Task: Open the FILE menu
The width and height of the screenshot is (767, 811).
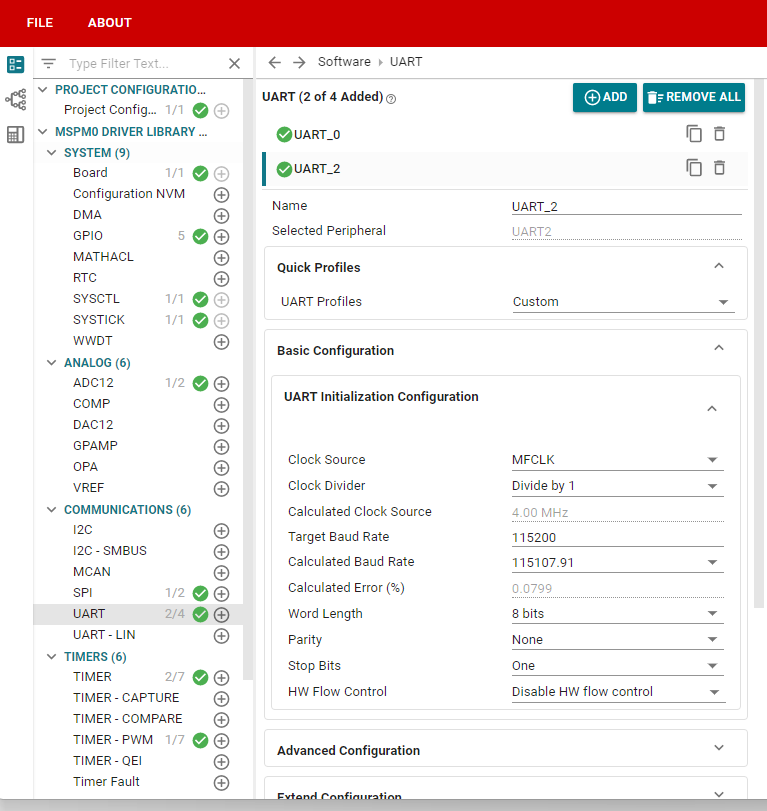Action: [40, 23]
